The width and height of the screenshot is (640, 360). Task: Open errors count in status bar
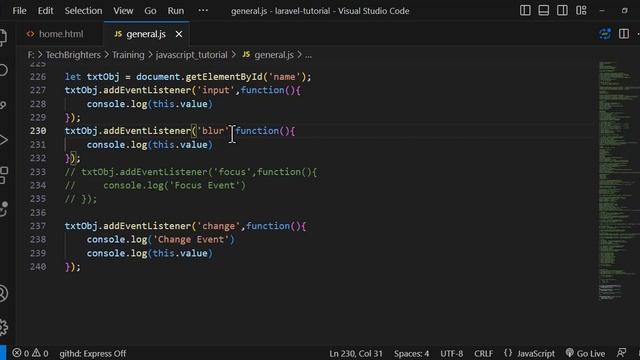pos(21,353)
